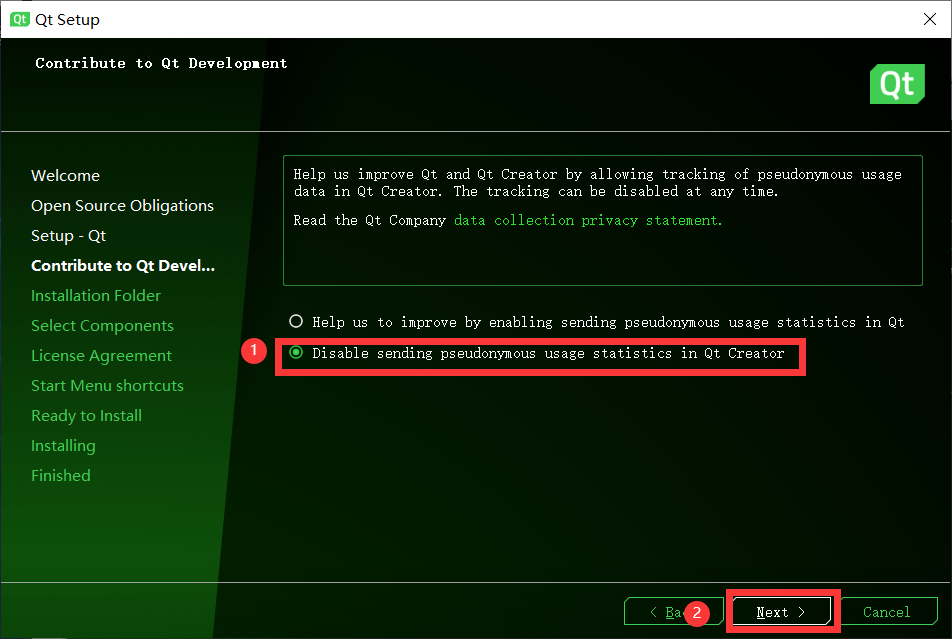Click the Qt icon in the title bar
The width and height of the screenshot is (952, 639).
point(19,19)
